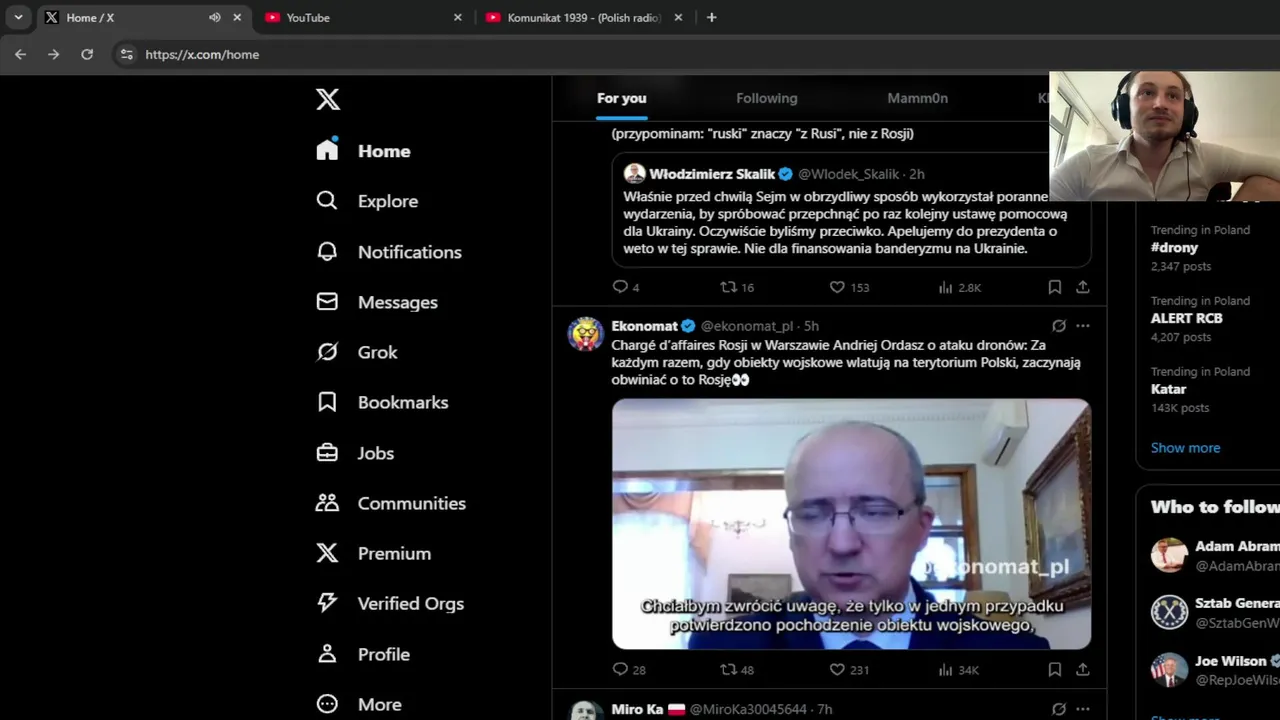This screenshot has width=1280, height=720.
Task: Click Show more under trends
Action: pos(1185,448)
